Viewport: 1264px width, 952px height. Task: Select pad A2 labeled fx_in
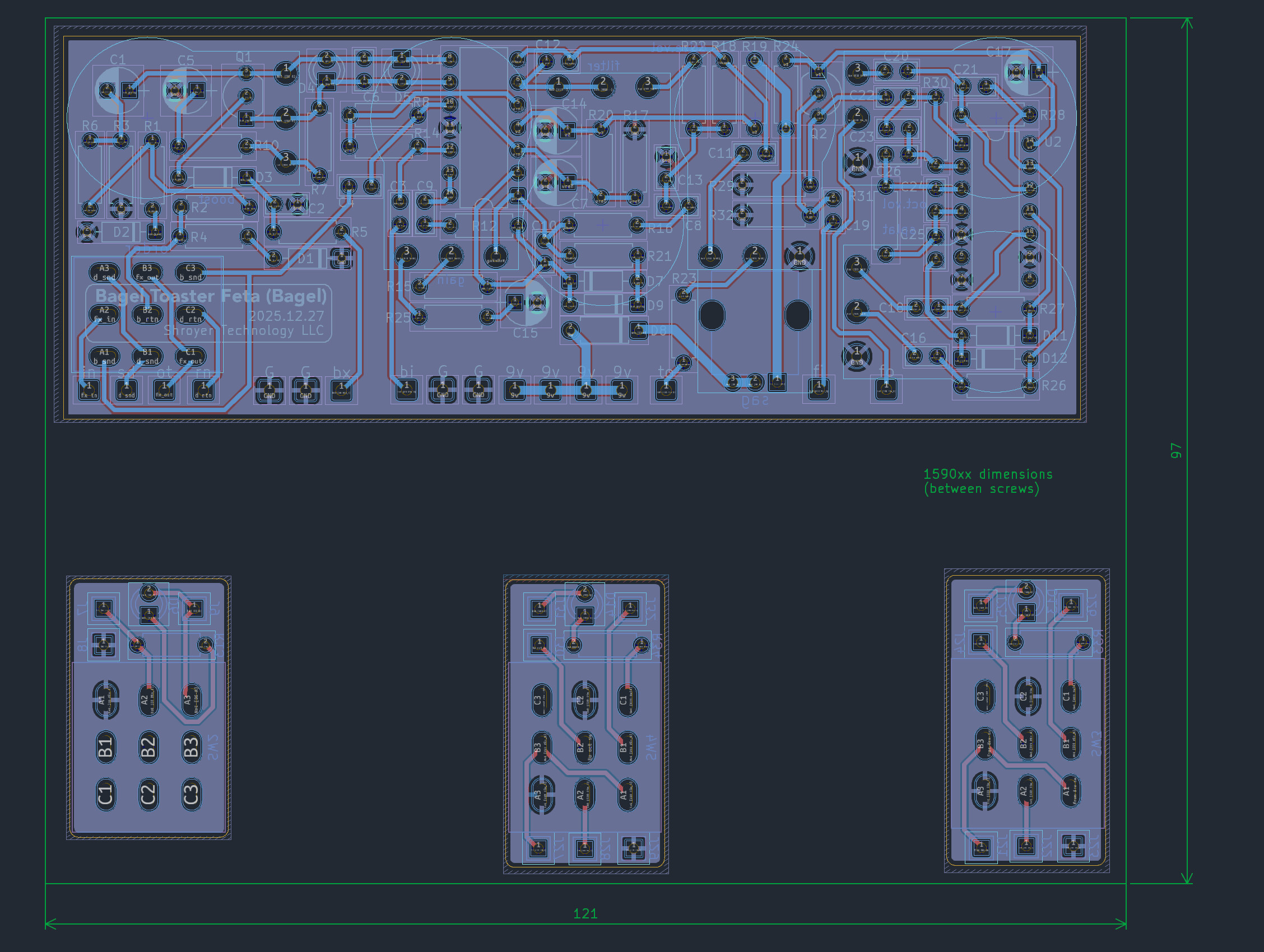[104, 315]
